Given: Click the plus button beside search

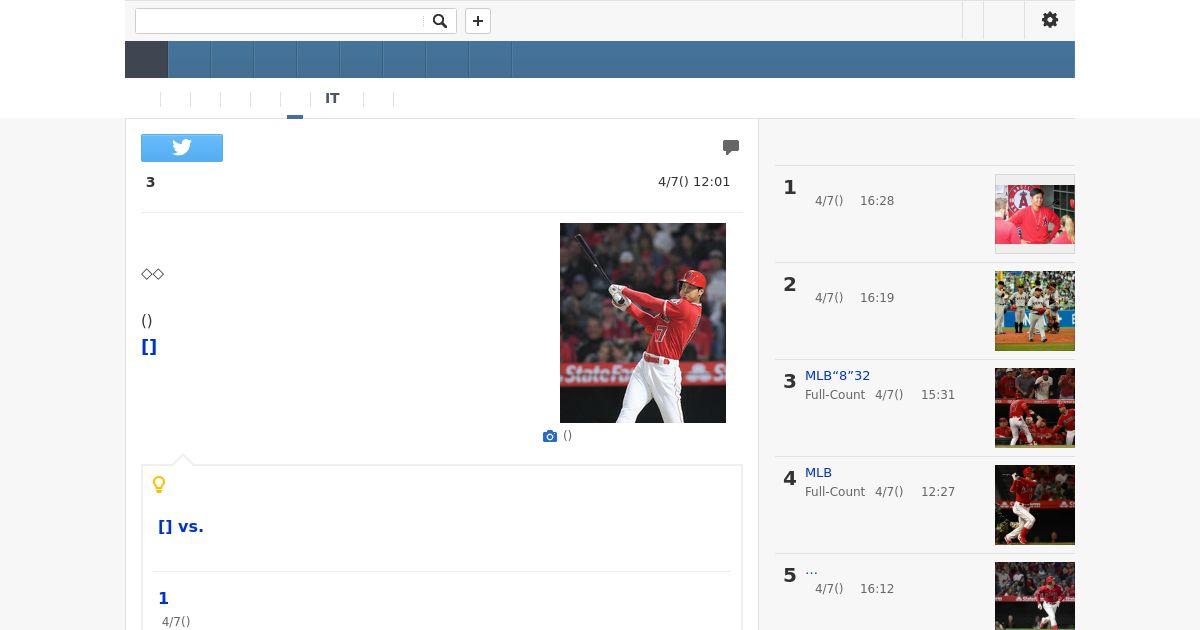Looking at the screenshot, I should point(478,21).
